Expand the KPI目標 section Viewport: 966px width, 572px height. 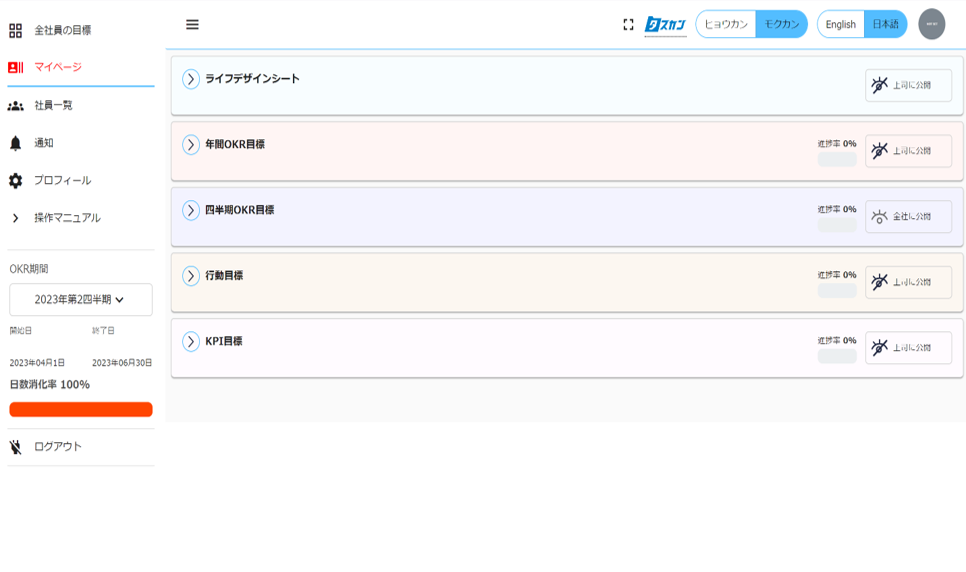click(x=191, y=342)
